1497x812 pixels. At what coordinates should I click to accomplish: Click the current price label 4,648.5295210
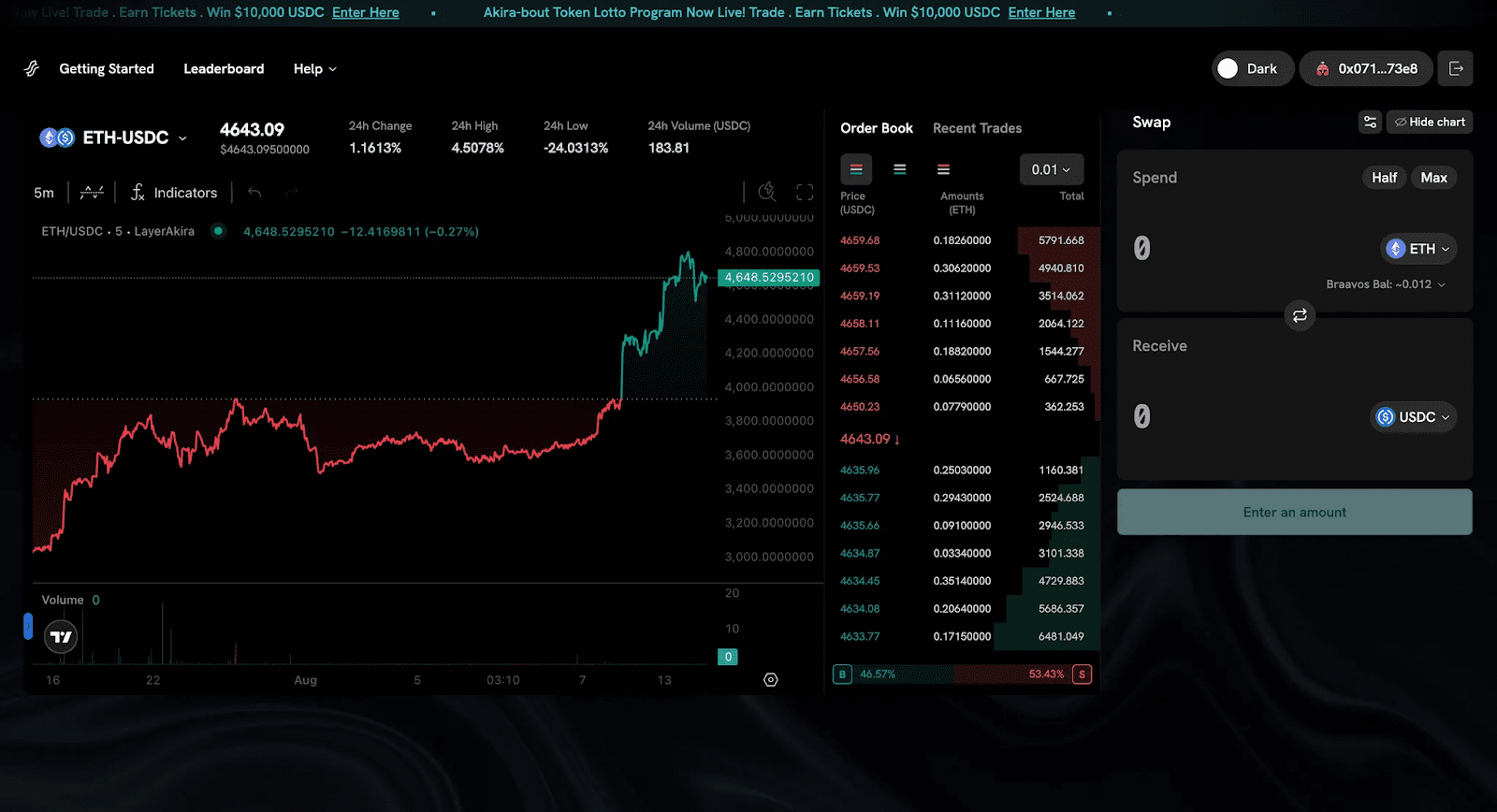[769, 277]
